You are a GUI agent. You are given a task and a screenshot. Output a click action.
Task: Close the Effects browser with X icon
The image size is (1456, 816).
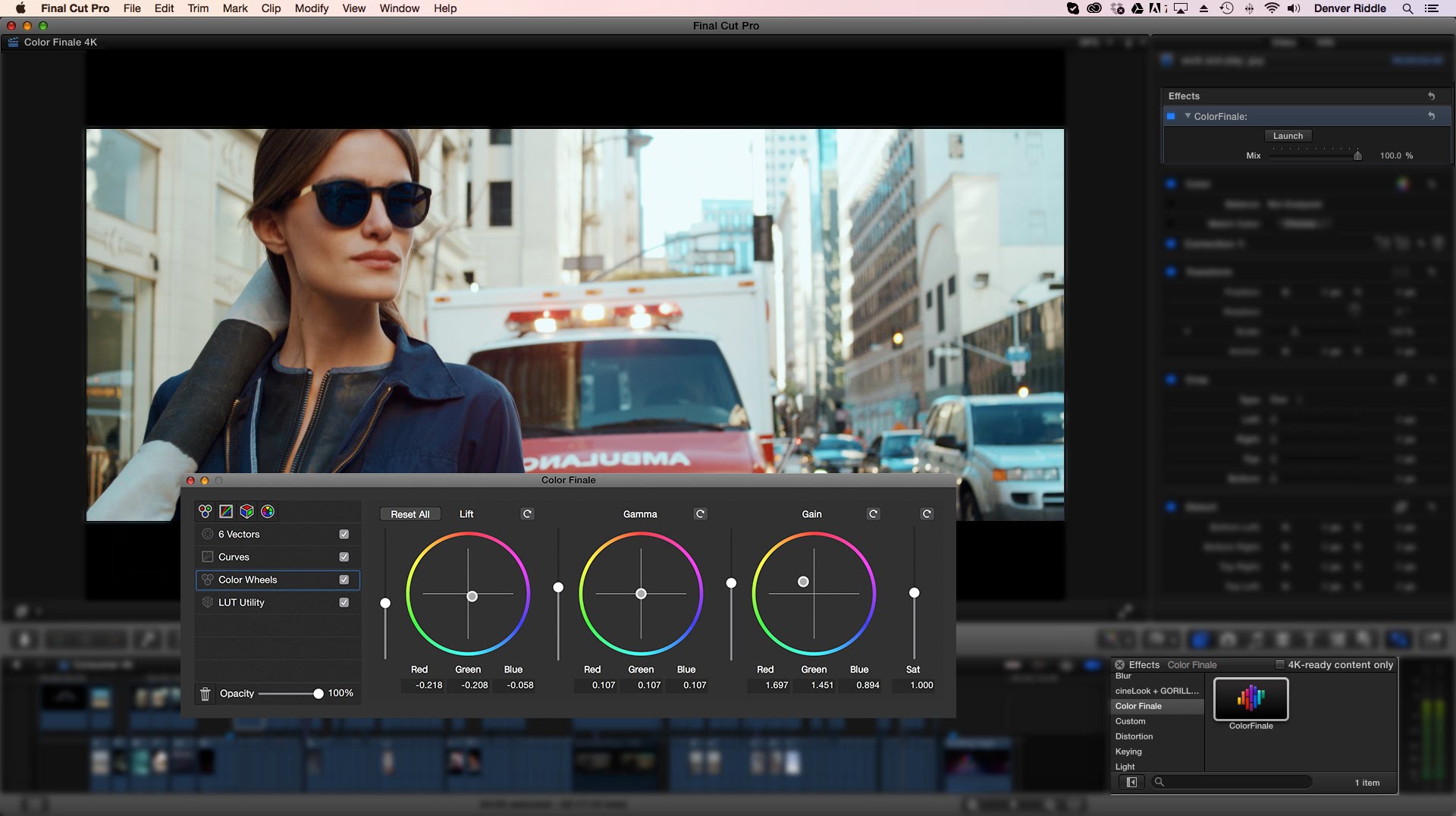pos(1119,665)
